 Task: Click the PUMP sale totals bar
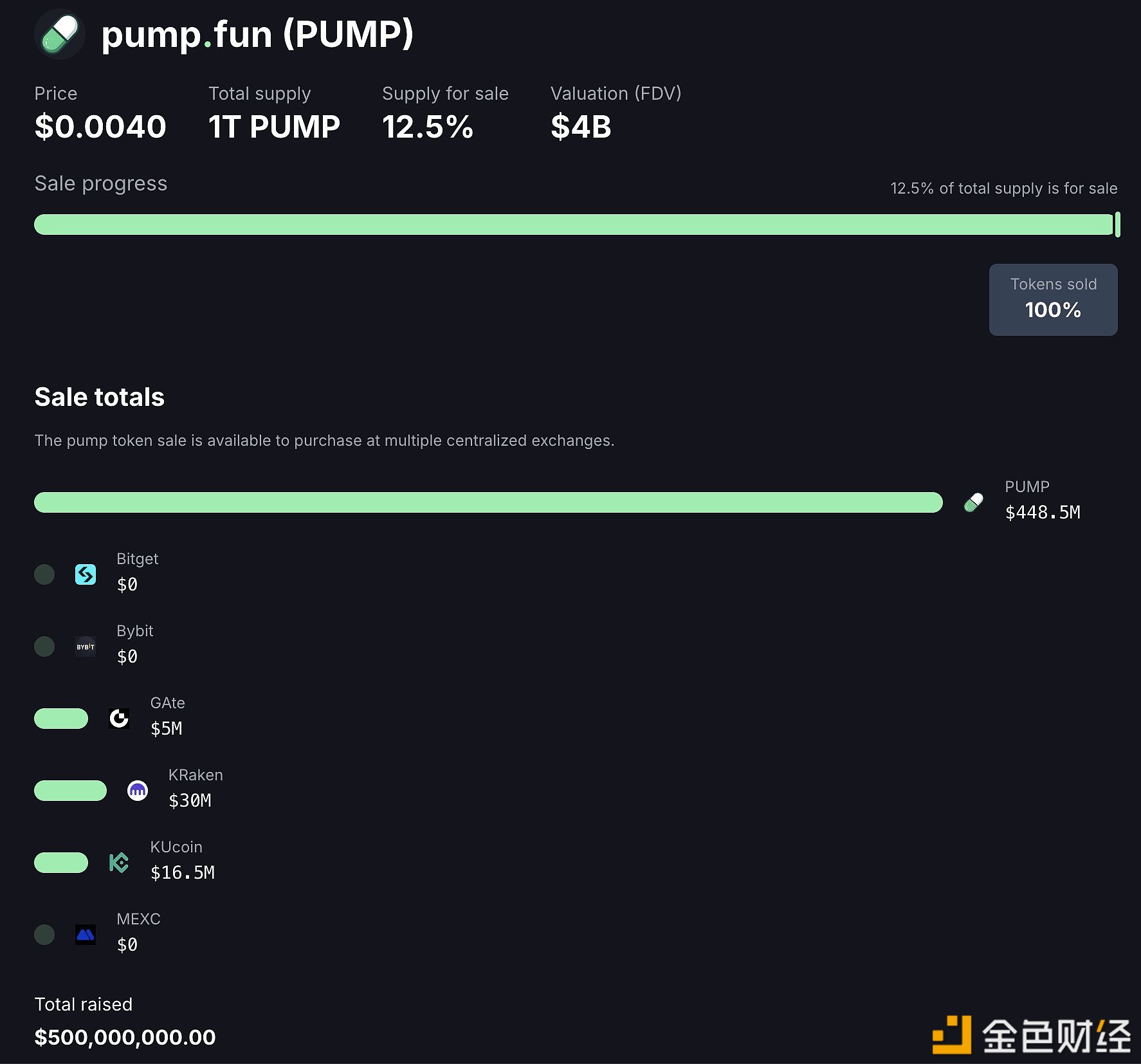488,502
